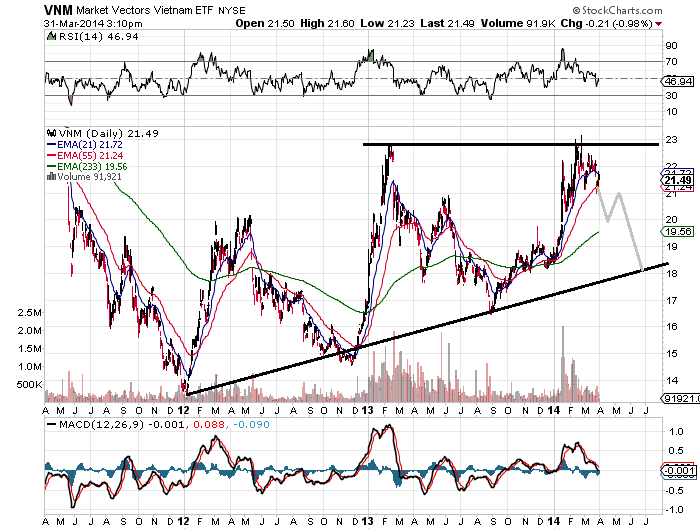
Task: Click the 30 oversold level on RSI axis
Action: pyautogui.click(x=671, y=96)
